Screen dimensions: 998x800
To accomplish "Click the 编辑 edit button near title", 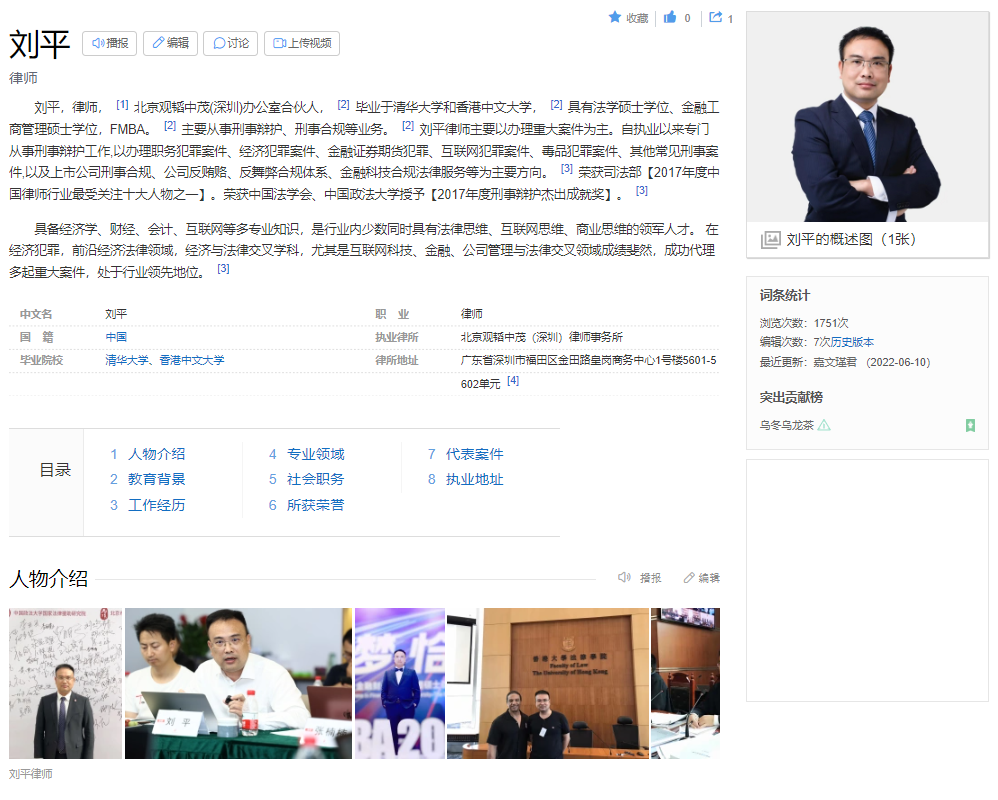I will tap(170, 43).
